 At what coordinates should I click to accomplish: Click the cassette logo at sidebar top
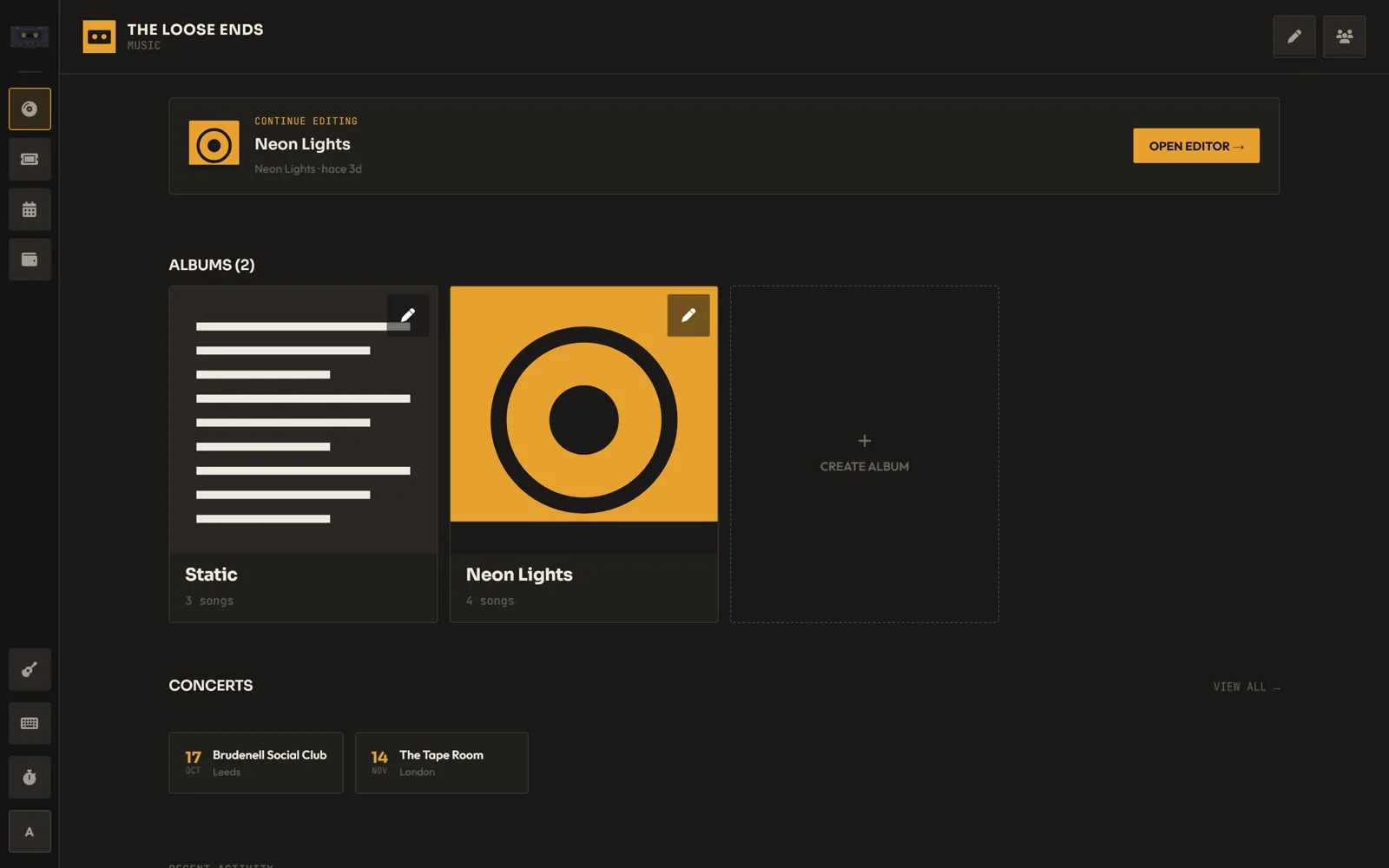(x=30, y=36)
